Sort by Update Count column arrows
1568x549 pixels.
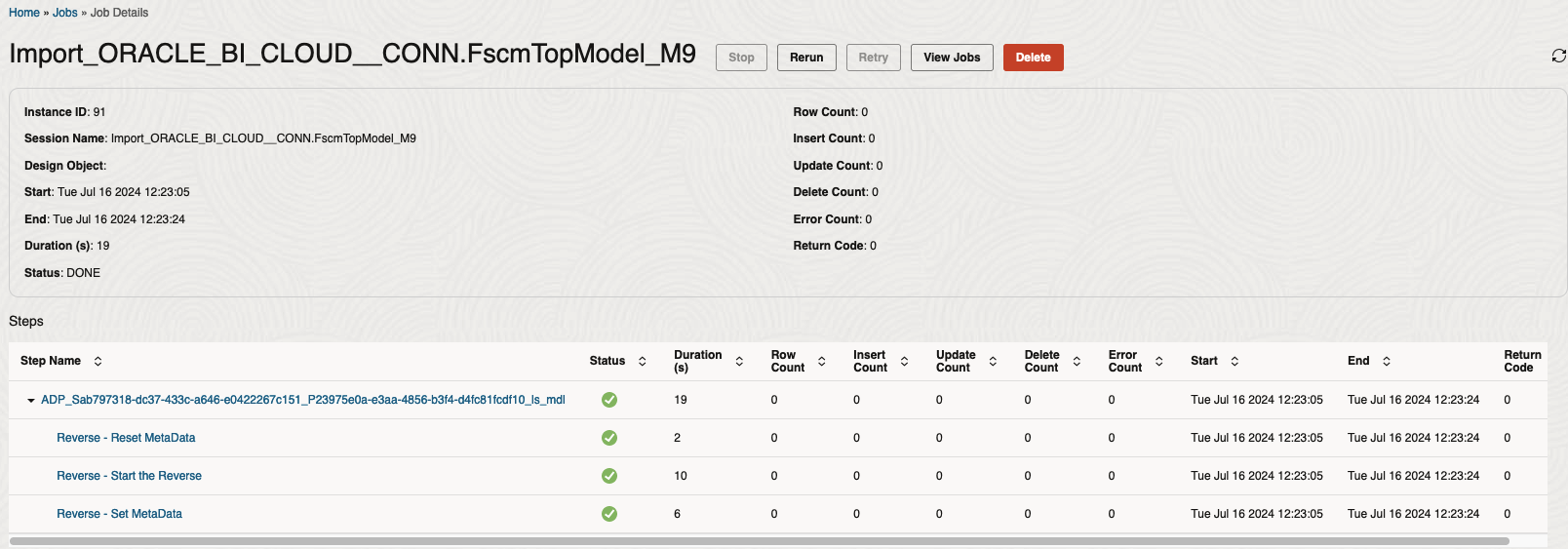click(x=993, y=361)
